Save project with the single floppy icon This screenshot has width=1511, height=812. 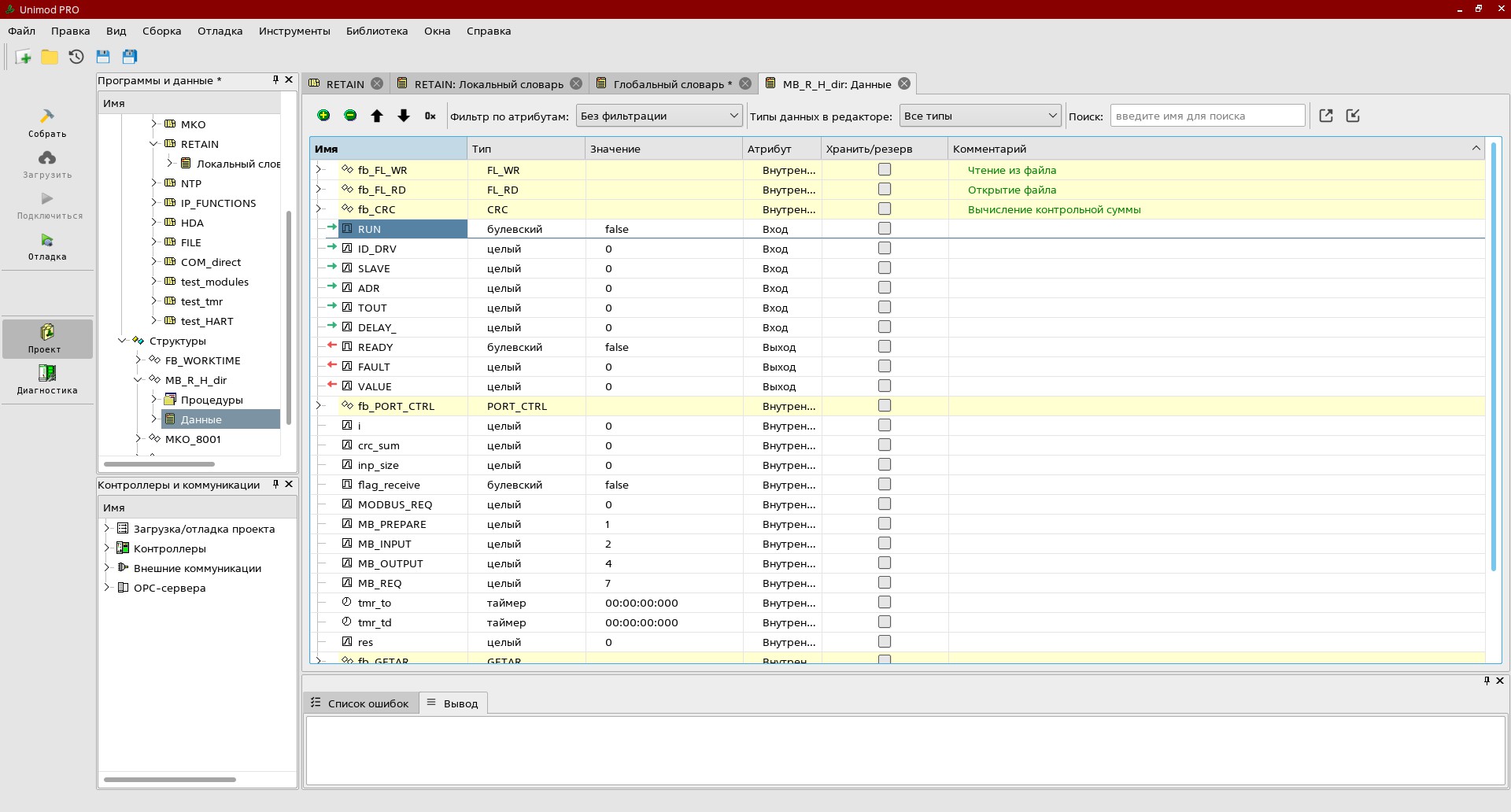[103, 57]
